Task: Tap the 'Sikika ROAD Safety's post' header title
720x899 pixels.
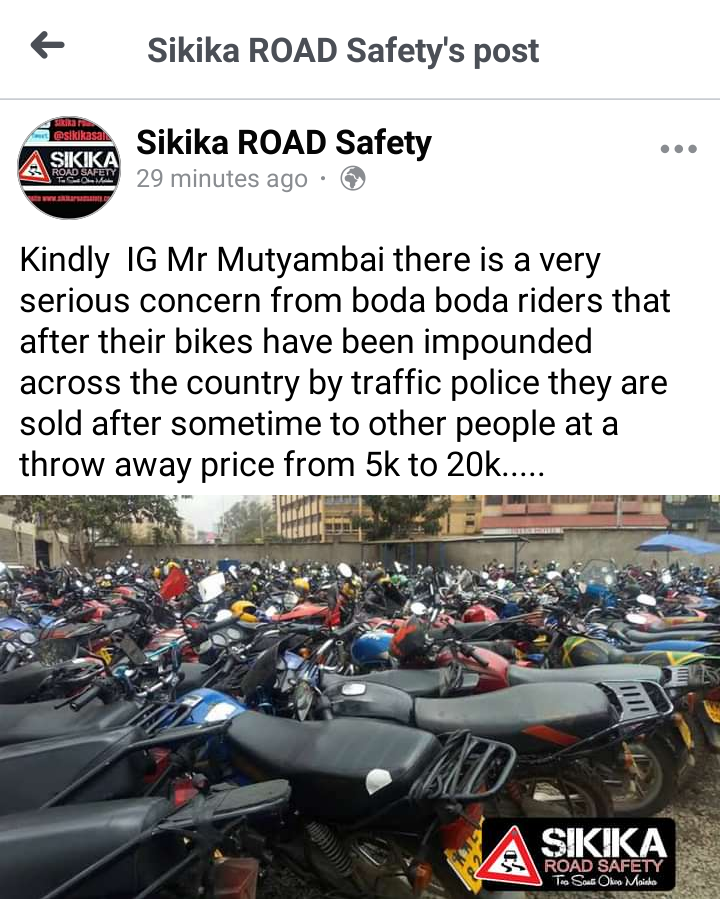Action: click(343, 50)
